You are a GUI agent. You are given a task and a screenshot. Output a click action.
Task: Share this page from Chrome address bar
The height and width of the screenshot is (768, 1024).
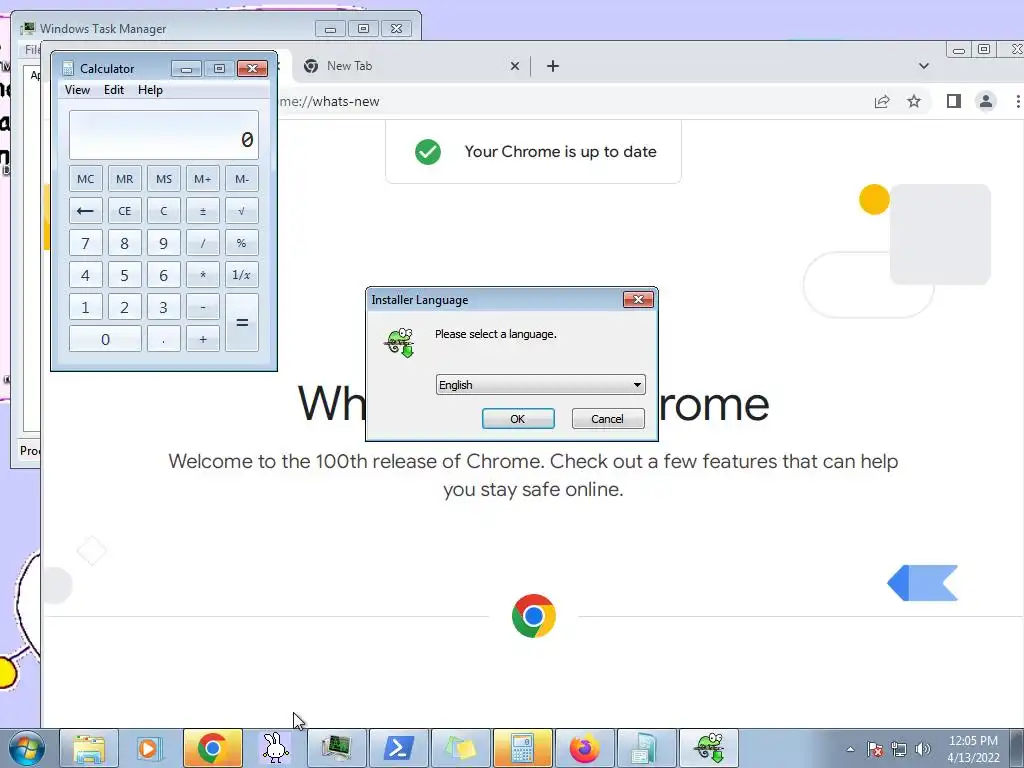point(882,101)
